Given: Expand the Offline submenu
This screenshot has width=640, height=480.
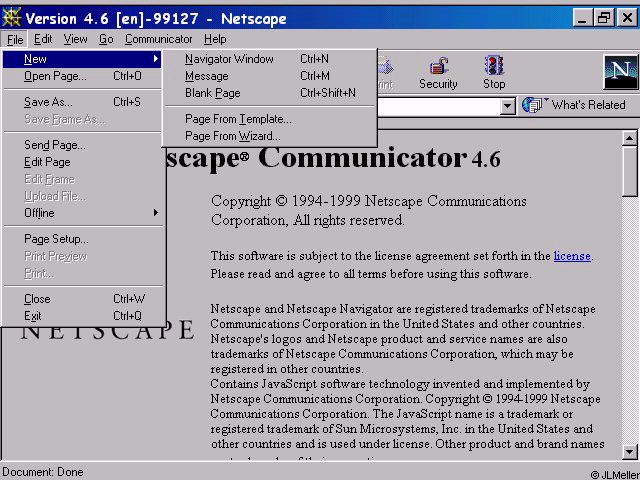Looking at the screenshot, I should point(83,213).
